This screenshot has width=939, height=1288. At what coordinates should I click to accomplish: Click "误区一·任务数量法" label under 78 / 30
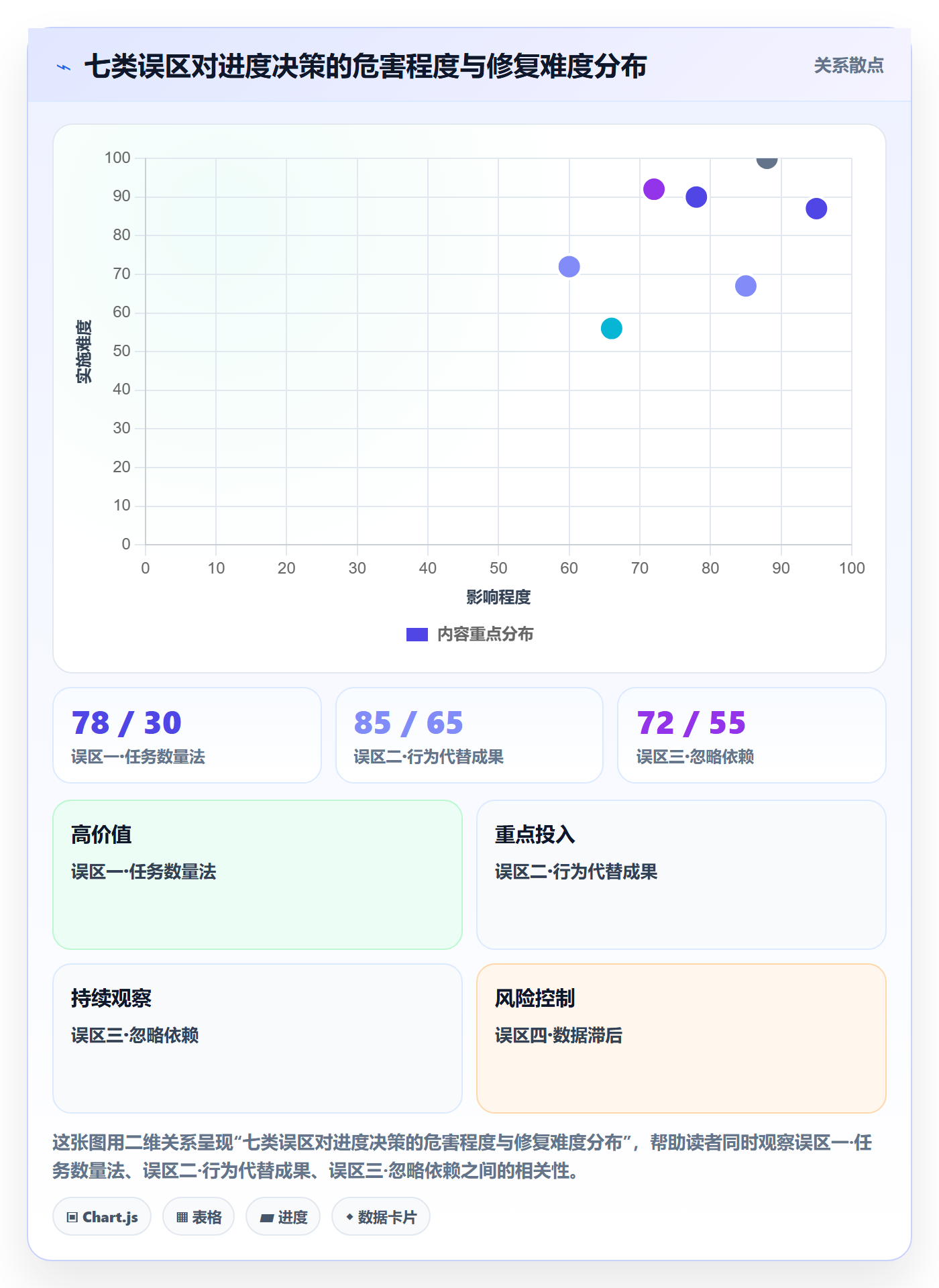click(x=138, y=757)
